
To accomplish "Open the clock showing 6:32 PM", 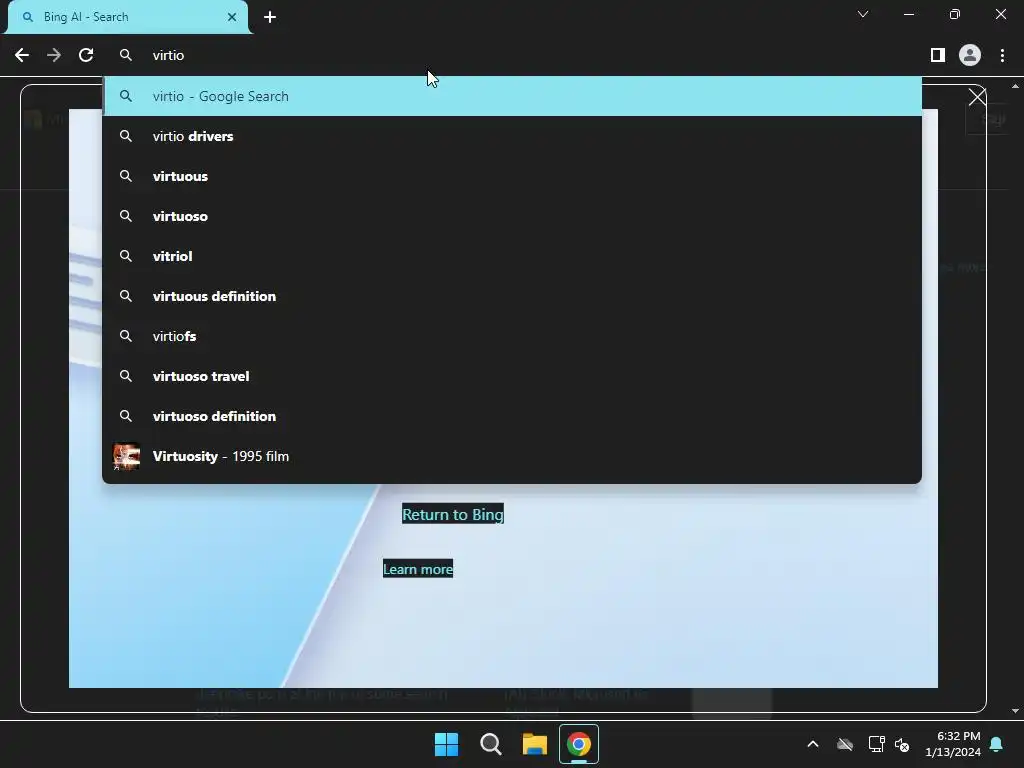I will pyautogui.click(x=953, y=744).
